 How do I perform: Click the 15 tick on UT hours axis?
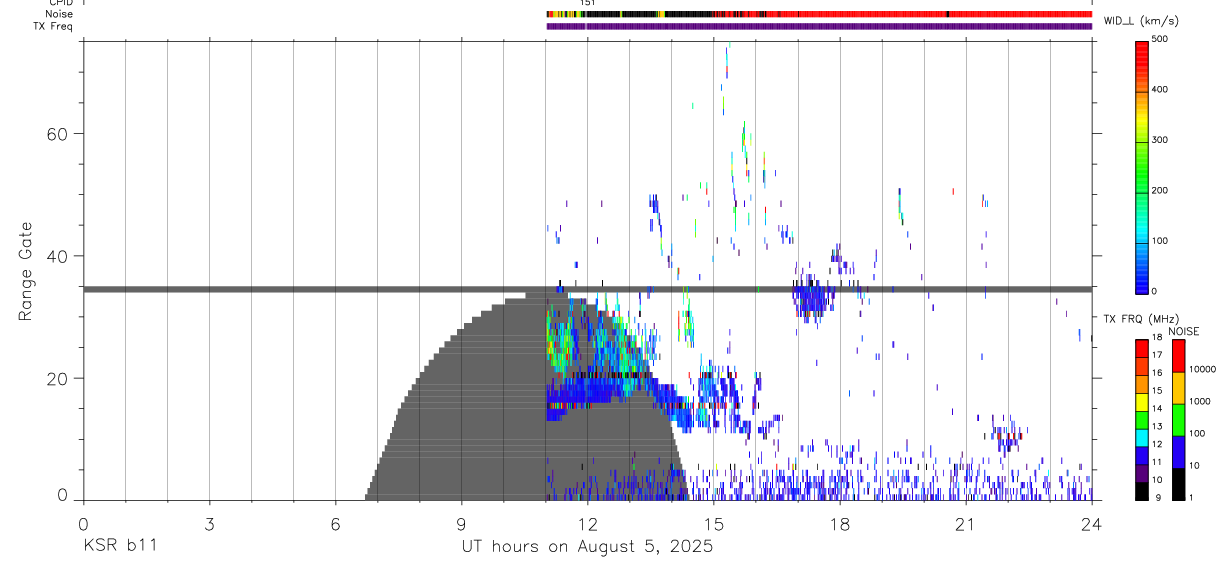[x=713, y=523]
